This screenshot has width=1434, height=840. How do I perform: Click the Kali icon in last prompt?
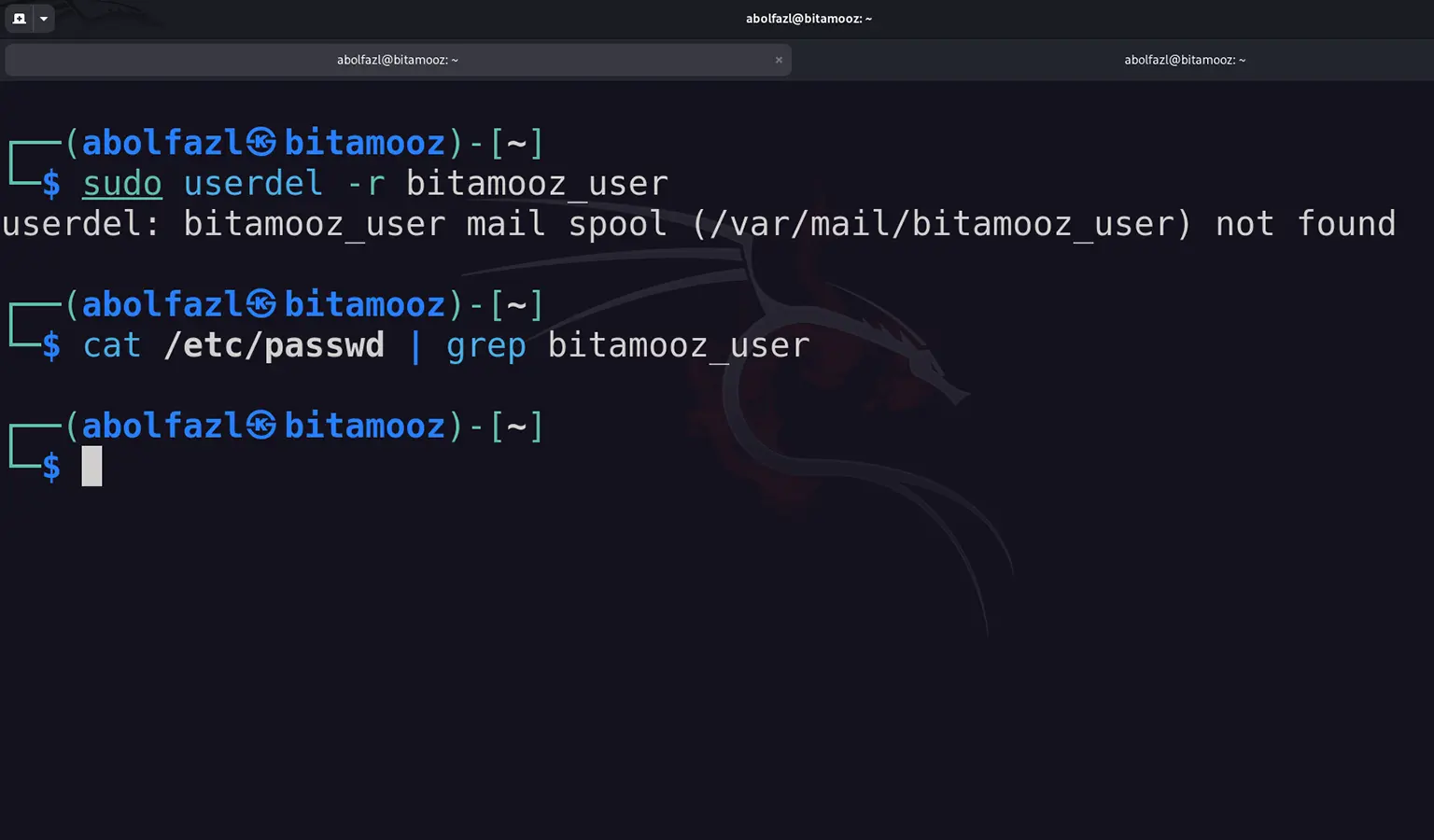tap(261, 426)
